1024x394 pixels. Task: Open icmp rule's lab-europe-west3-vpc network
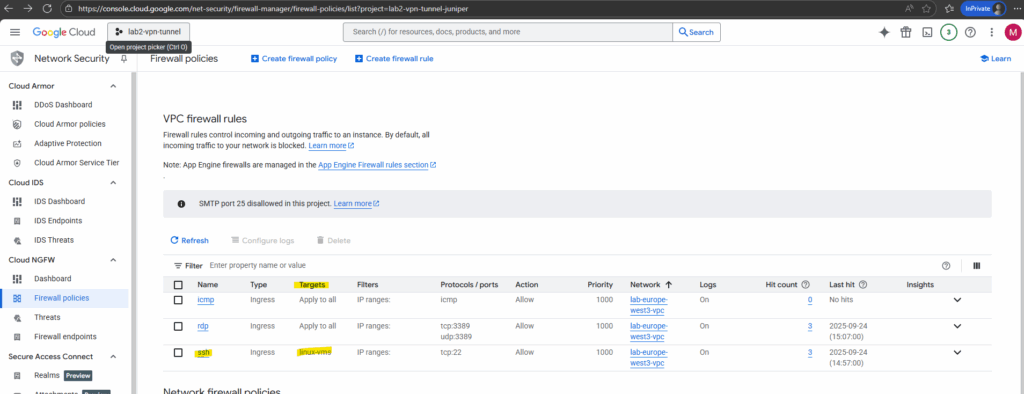tap(648, 304)
